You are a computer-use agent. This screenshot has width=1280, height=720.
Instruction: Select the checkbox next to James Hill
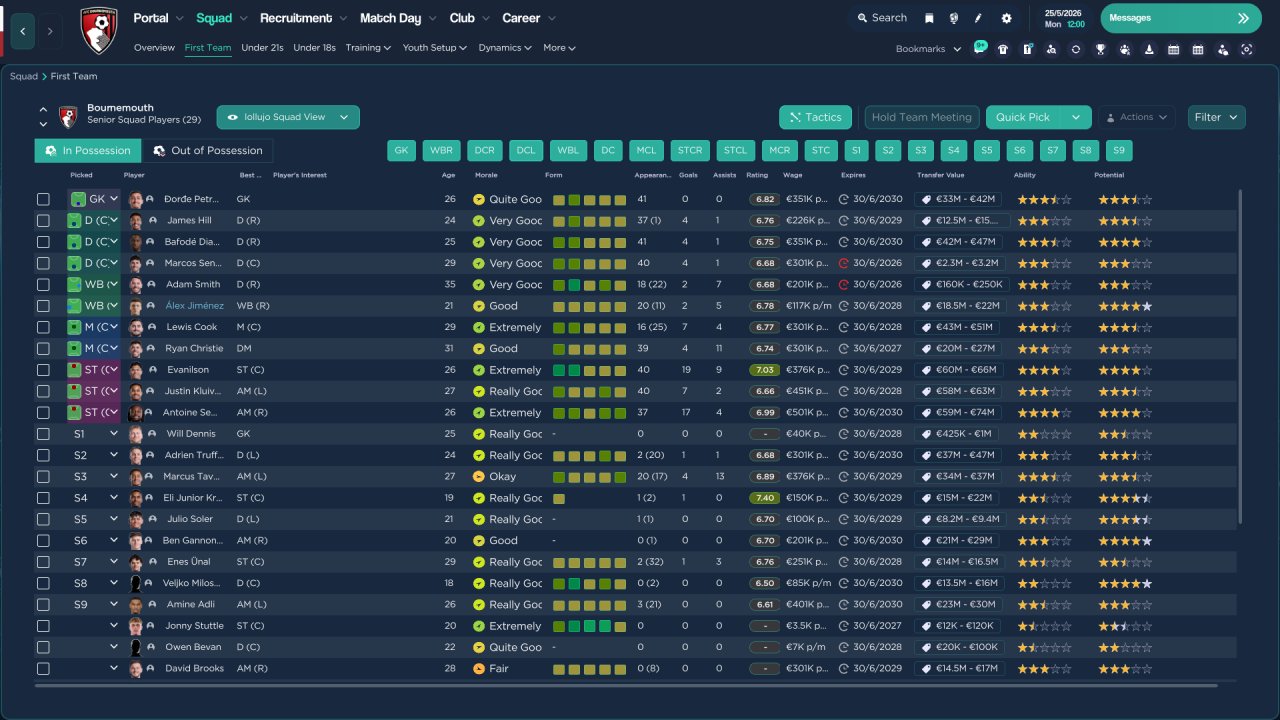click(43, 221)
